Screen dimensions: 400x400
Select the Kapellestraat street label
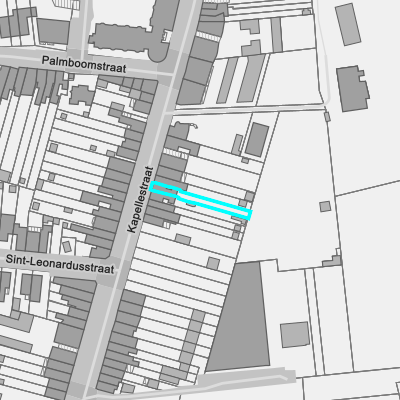(140, 200)
